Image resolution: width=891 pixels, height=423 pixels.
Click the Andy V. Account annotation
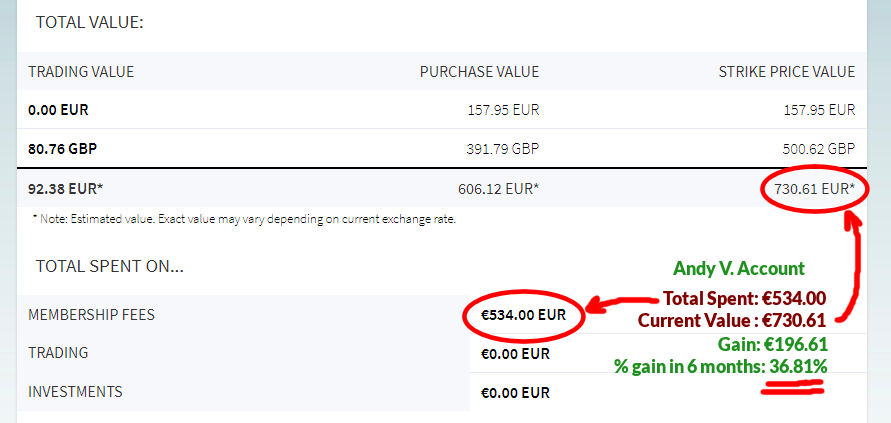[739, 268]
